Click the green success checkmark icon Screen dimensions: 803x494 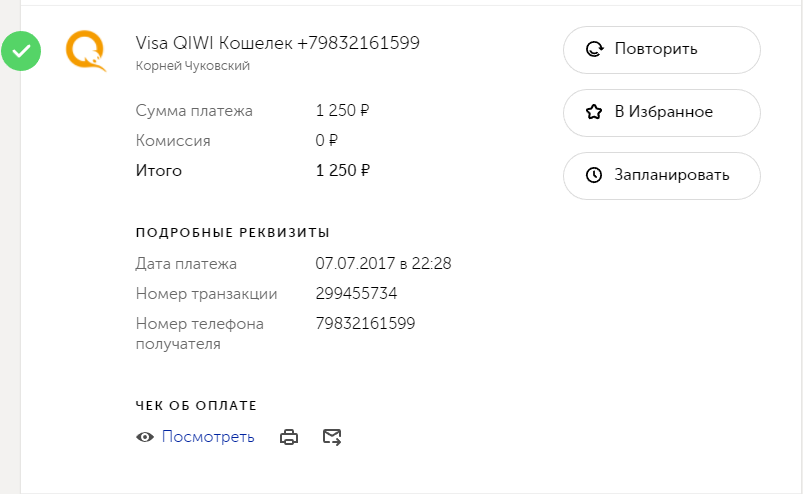[x=21, y=51]
